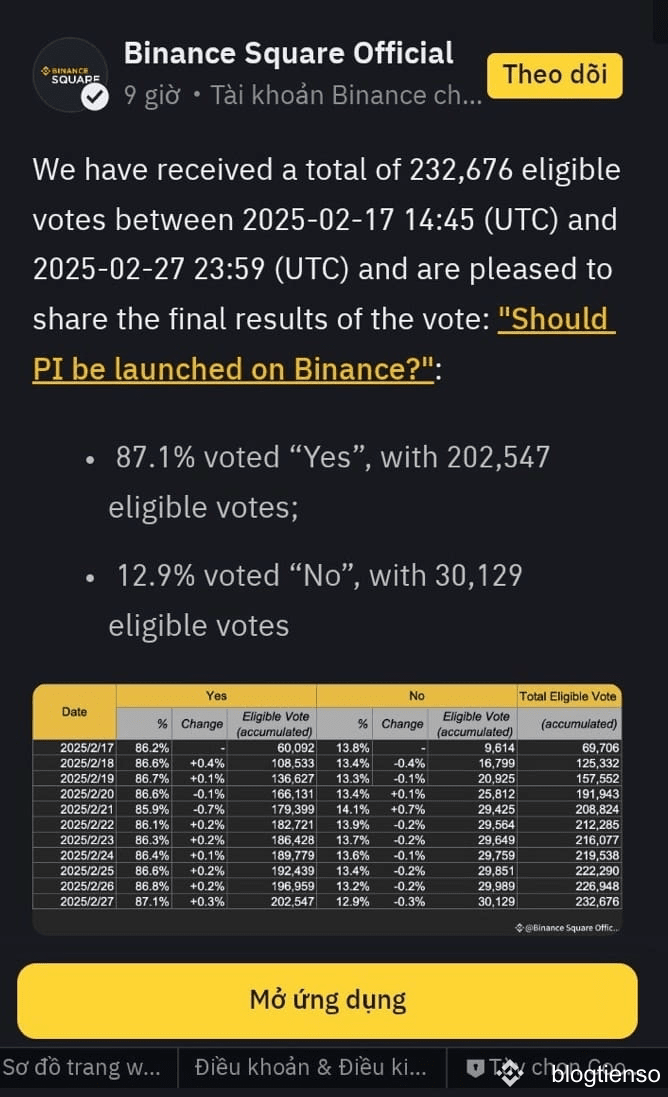The height and width of the screenshot is (1097, 668).
Task: Click the shield icon in the footer
Action: pos(475,1068)
